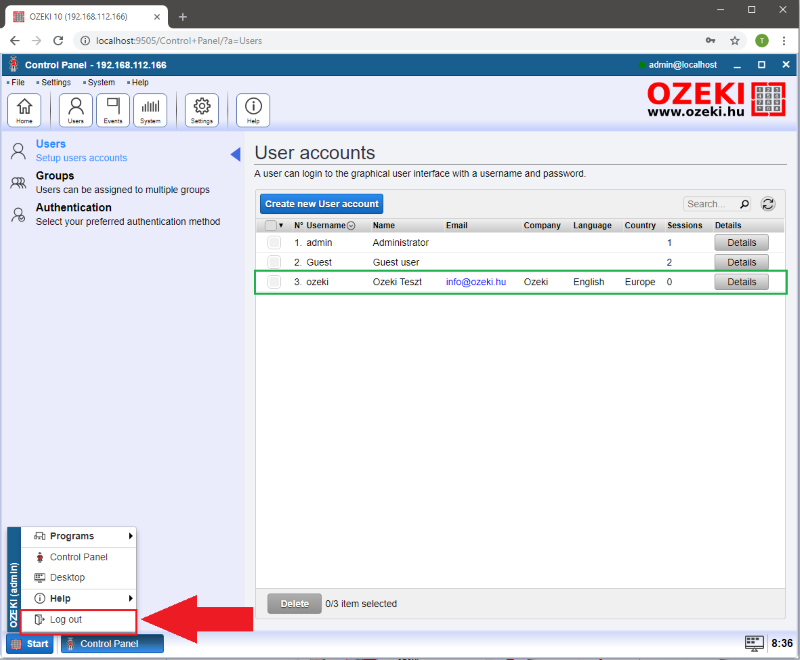Tick the checkbox for ozeki user
Viewport: 800px width, 660px height.
coord(274,282)
